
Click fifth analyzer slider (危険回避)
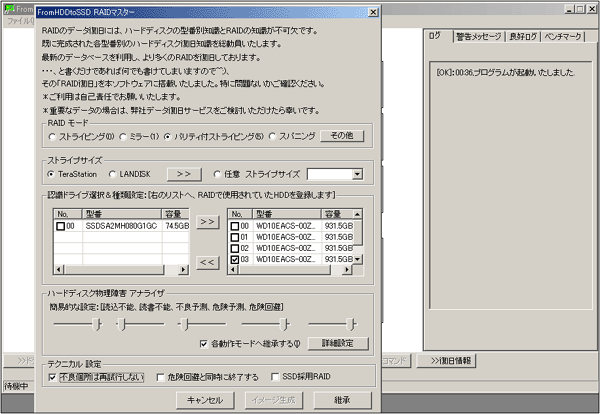click(x=351, y=324)
